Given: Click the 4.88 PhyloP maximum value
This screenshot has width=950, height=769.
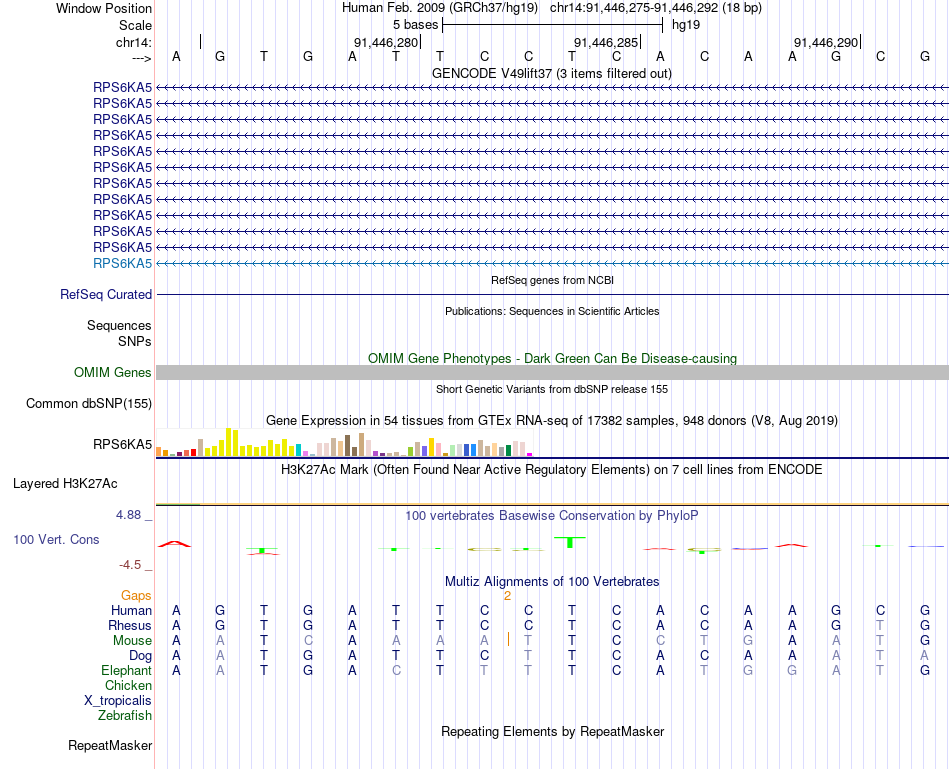Looking at the screenshot, I should click(128, 515).
